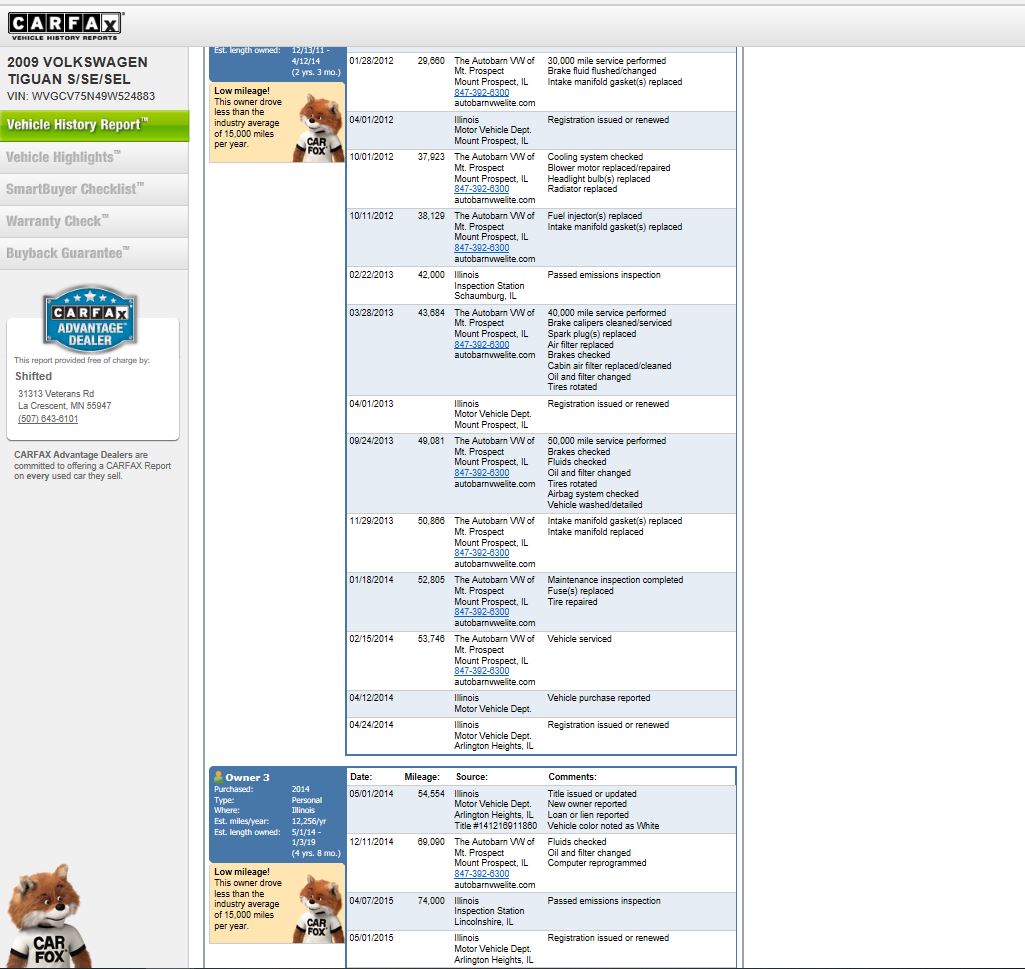Click the Autobarn phone link in the 12/11/2014 row
1025x969 pixels.
pos(482,874)
